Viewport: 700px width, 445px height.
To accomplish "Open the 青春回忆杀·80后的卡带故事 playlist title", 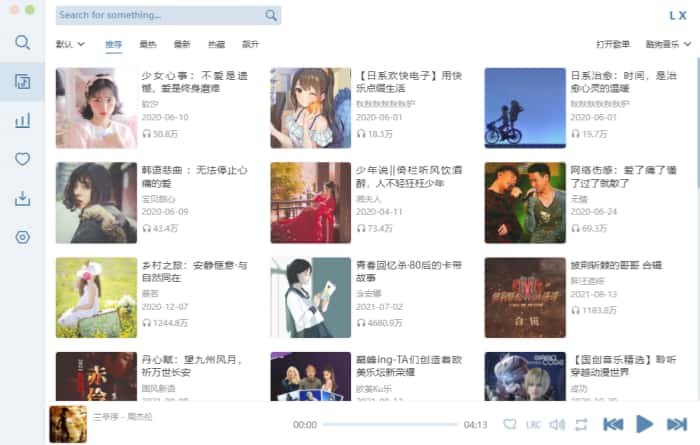I will [408, 271].
